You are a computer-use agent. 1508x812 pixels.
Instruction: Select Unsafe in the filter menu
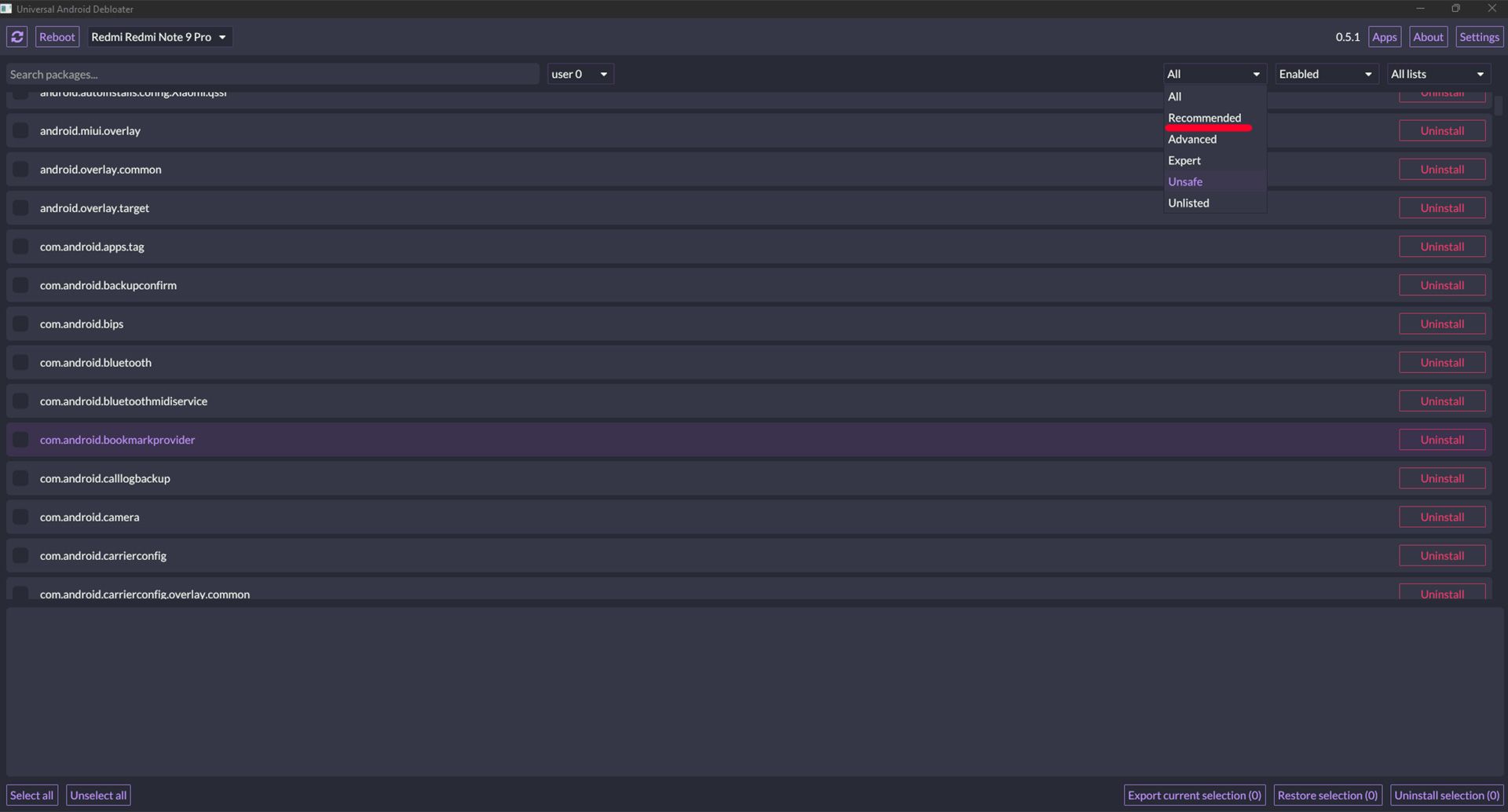coord(1214,181)
